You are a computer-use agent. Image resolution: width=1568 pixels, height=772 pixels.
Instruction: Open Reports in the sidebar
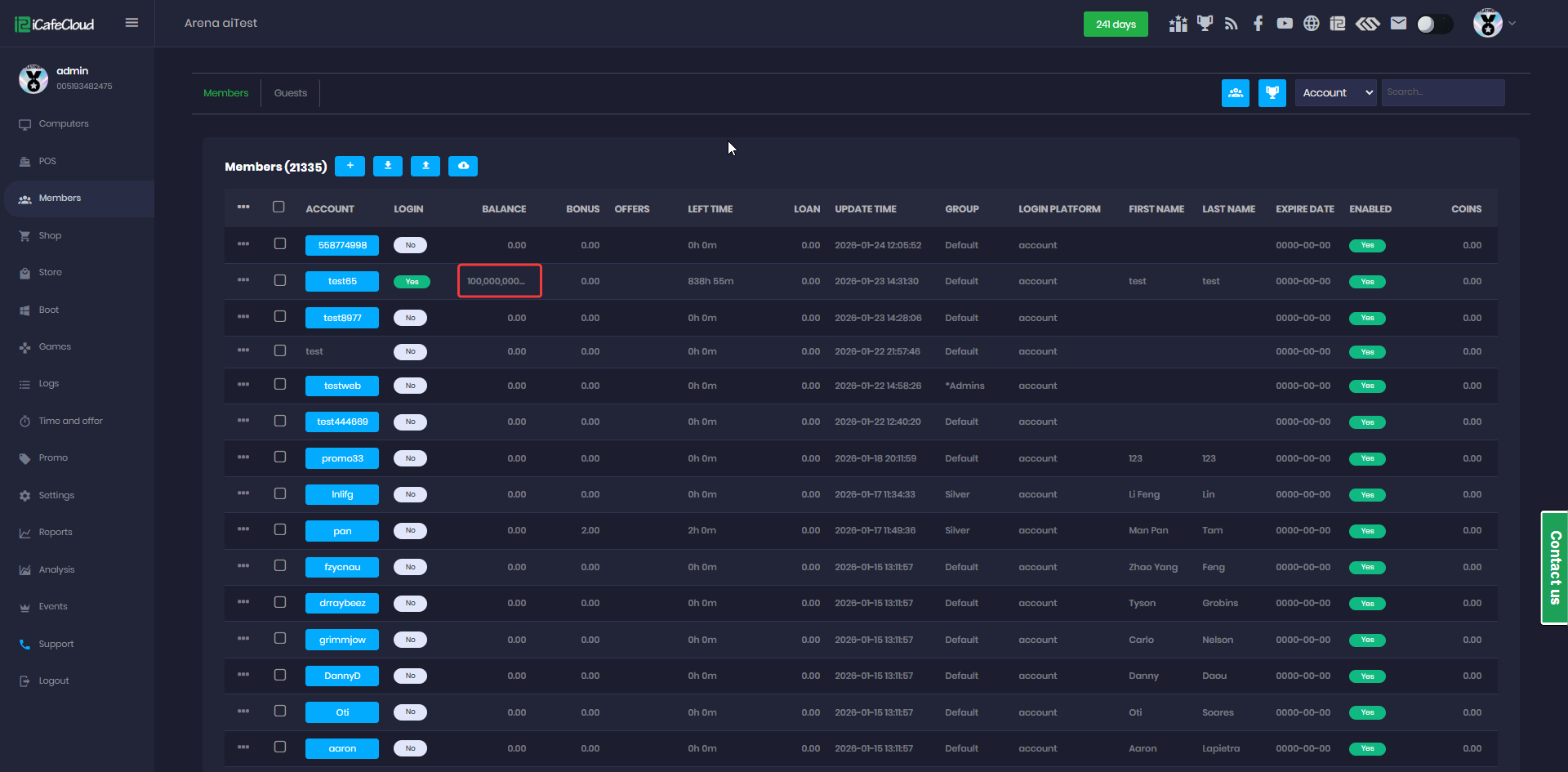coord(56,533)
